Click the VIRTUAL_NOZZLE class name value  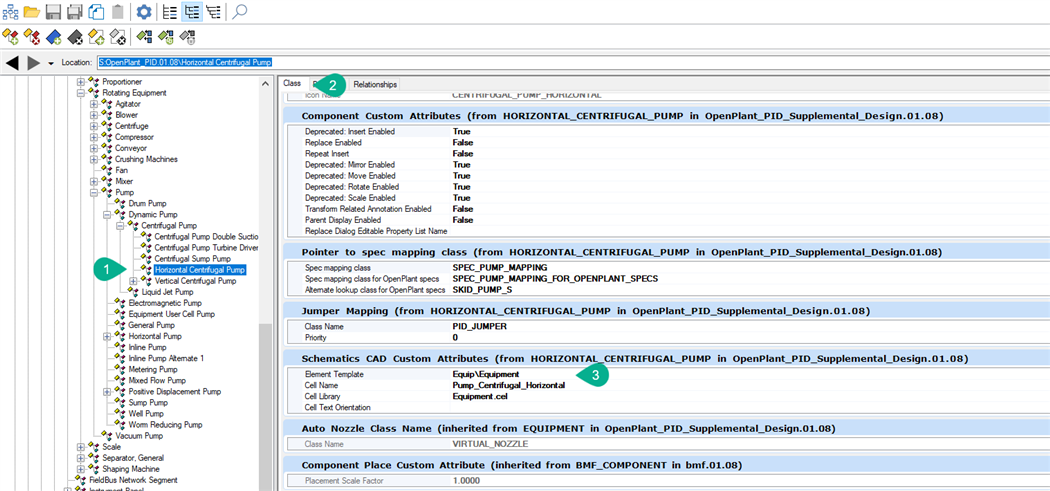tap(490, 444)
